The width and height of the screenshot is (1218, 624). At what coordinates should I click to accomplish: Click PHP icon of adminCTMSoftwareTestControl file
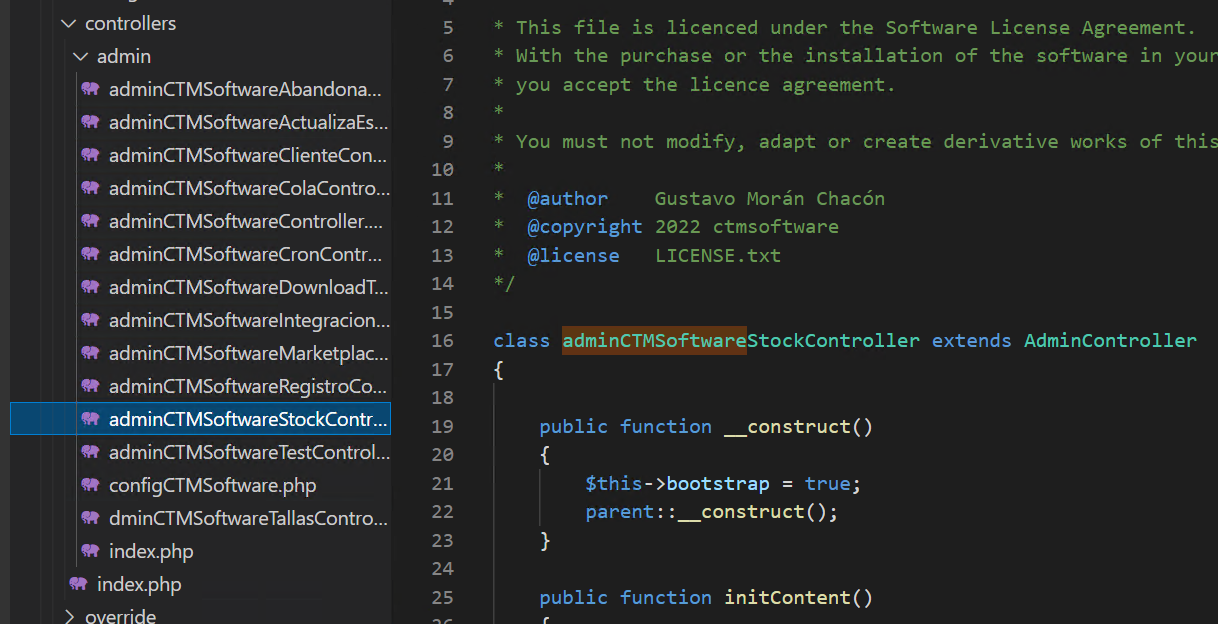point(91,452)
